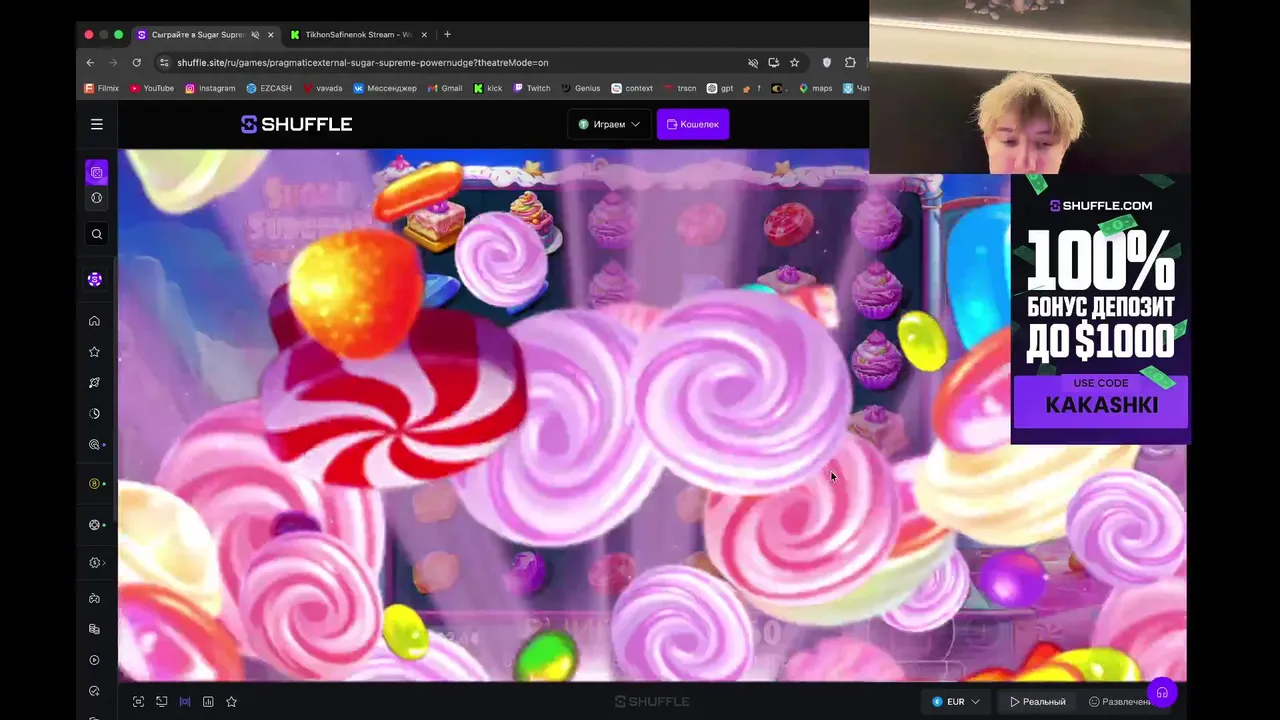Open the Мессенджер bookmark
The height and width of the screenshot is (720, 1280).
tap(385, 88)
